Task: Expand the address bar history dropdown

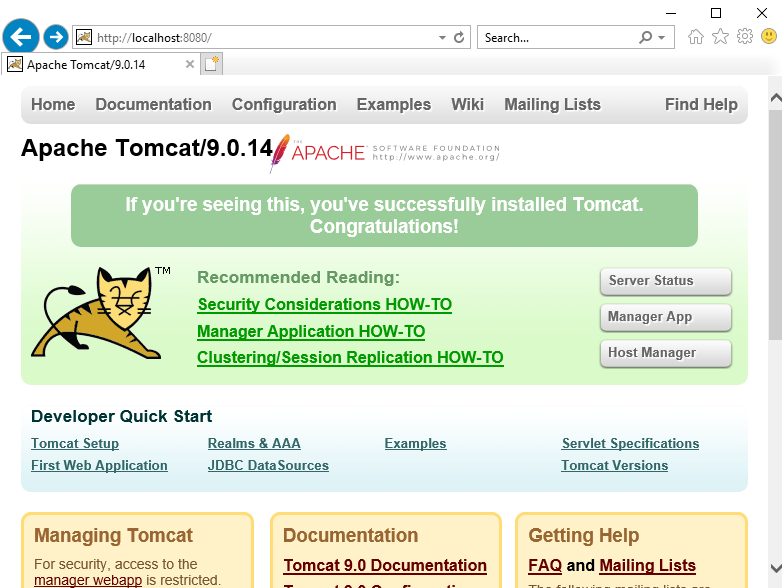Action: 442,37
